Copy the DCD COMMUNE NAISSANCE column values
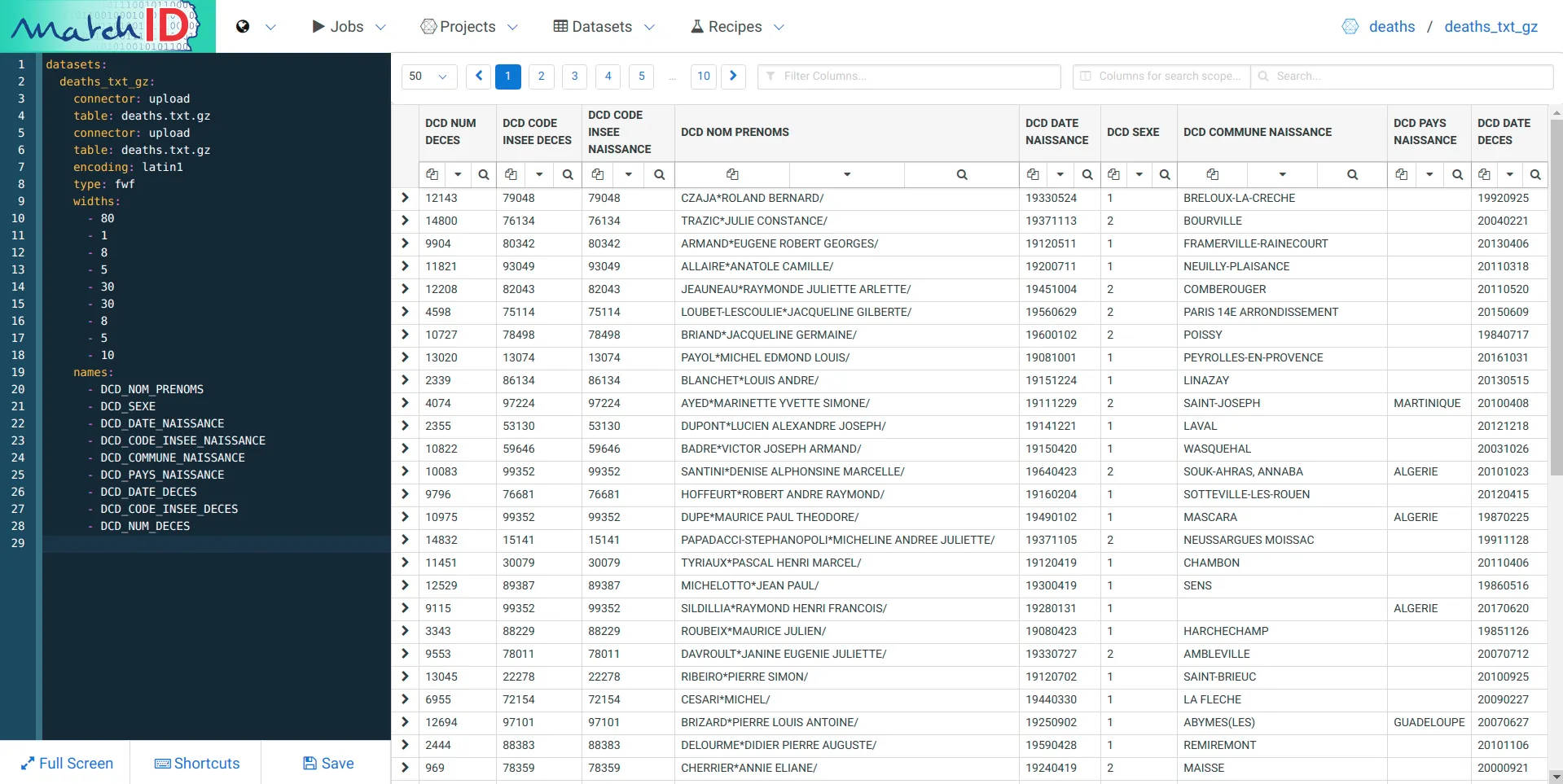 tap(1213, 174)
